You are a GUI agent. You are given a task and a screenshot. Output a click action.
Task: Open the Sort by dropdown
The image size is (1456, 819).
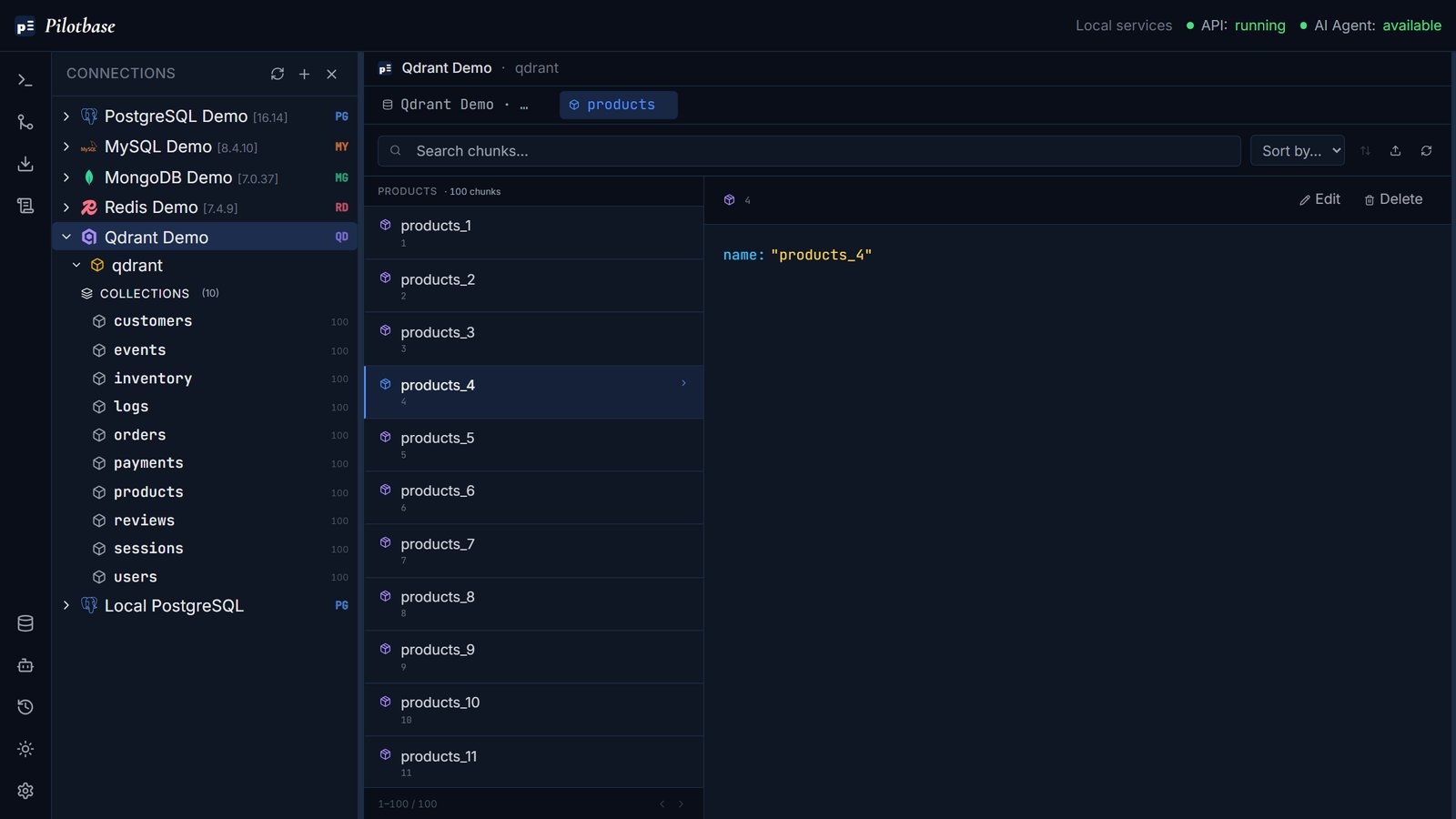point(1298,151)
